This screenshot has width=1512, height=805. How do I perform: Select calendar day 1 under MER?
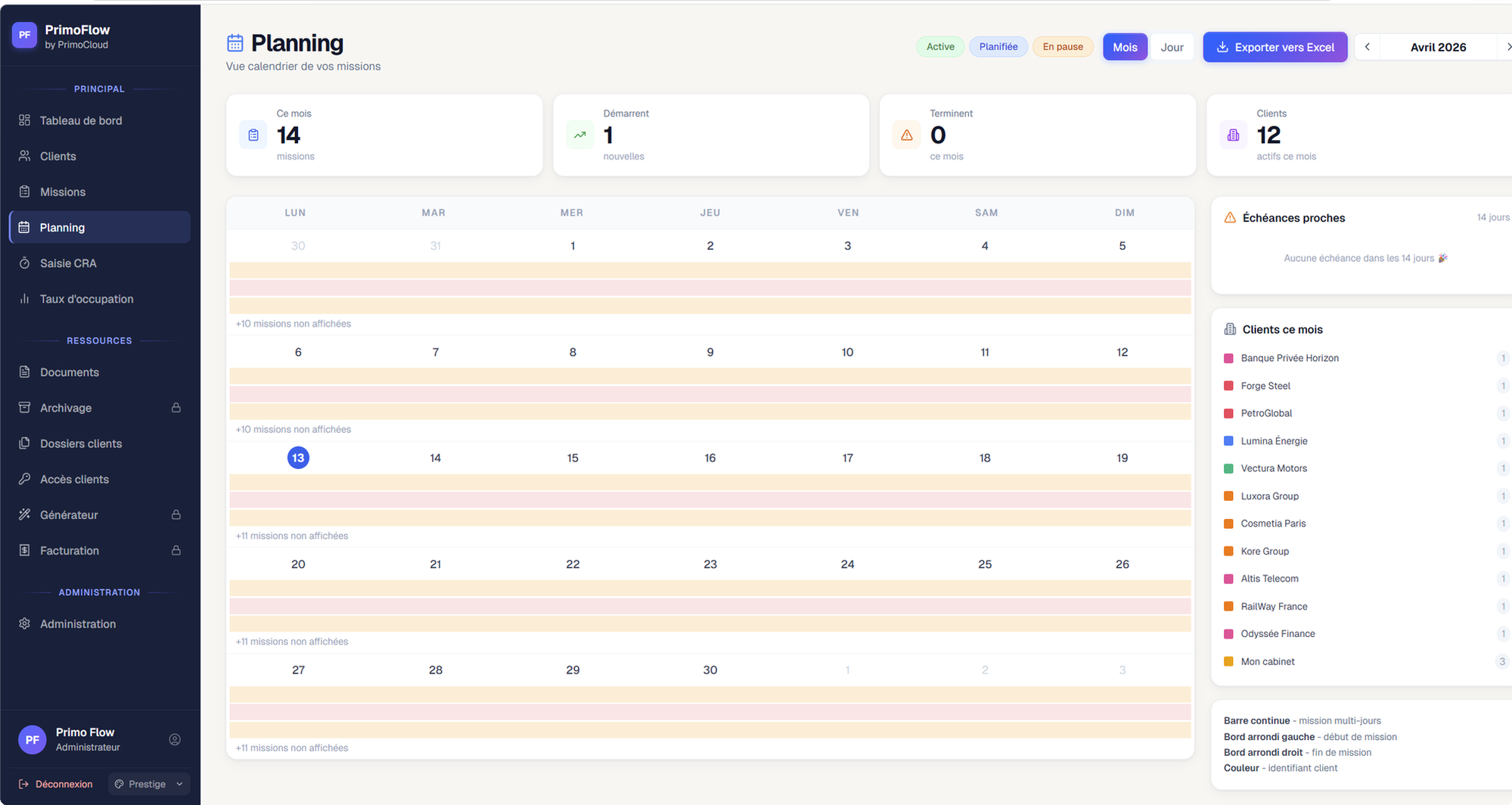[573, 246]
